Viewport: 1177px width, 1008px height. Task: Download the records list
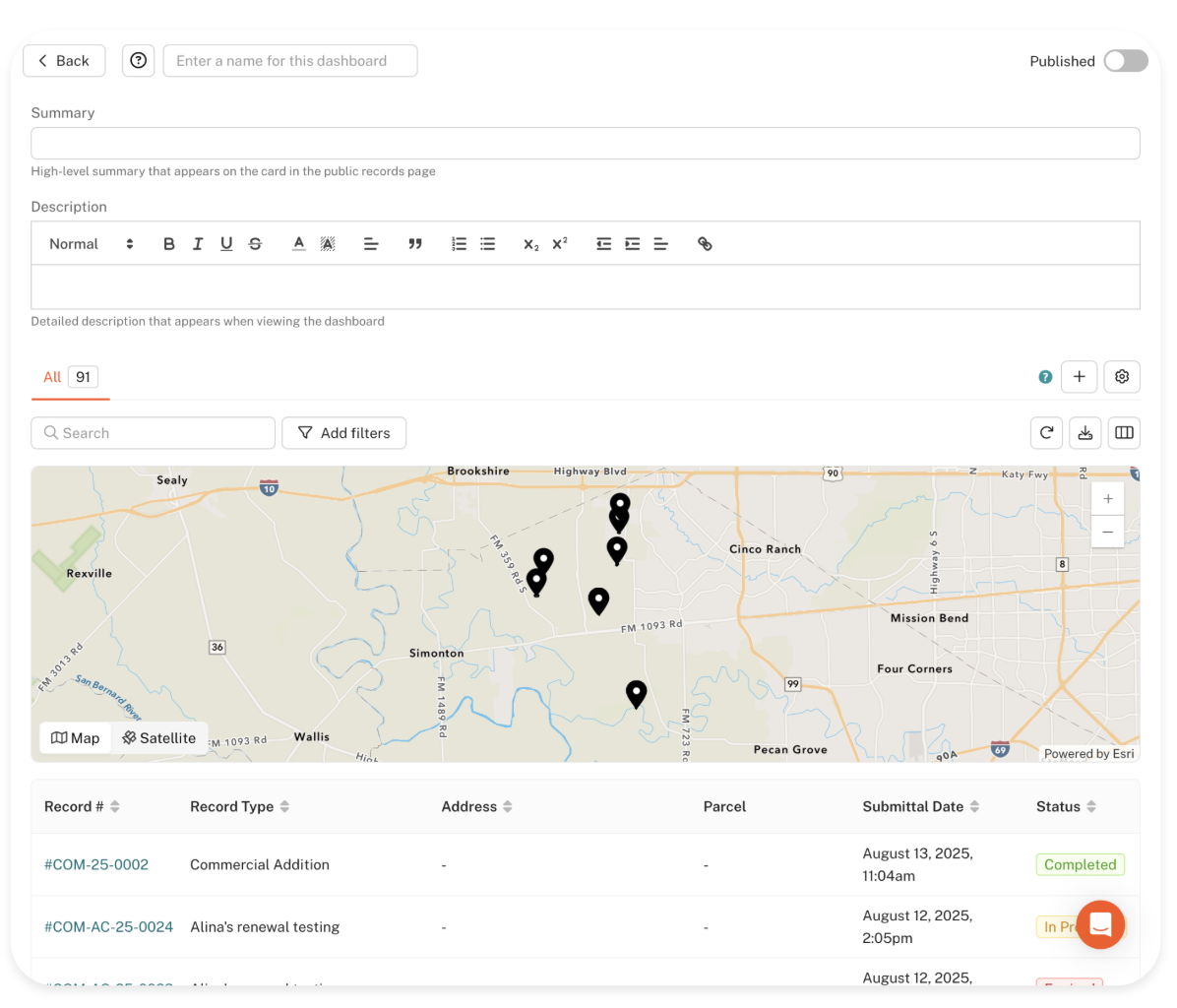coord(1084,433)
